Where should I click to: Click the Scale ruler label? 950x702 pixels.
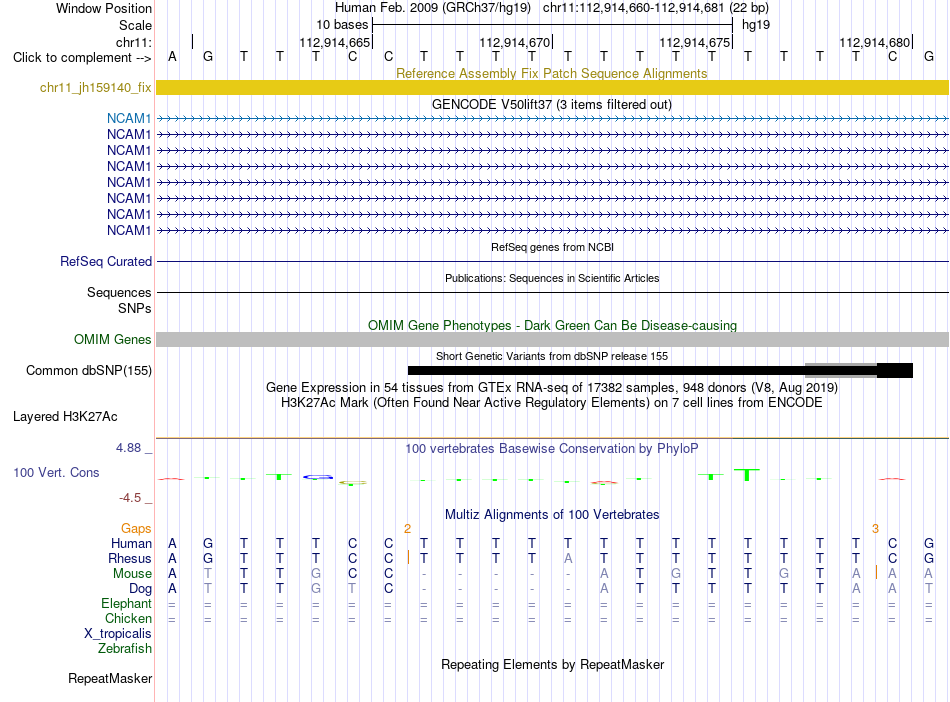point(135,25)
